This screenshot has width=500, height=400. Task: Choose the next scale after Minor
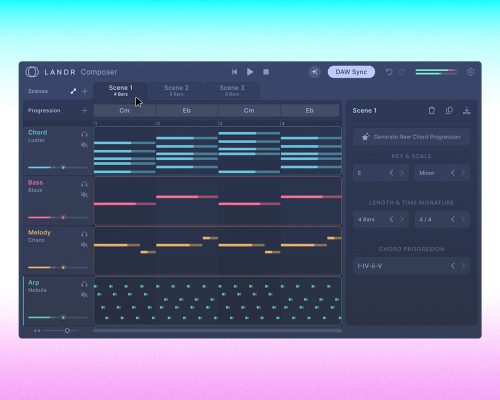coord(463,173)
